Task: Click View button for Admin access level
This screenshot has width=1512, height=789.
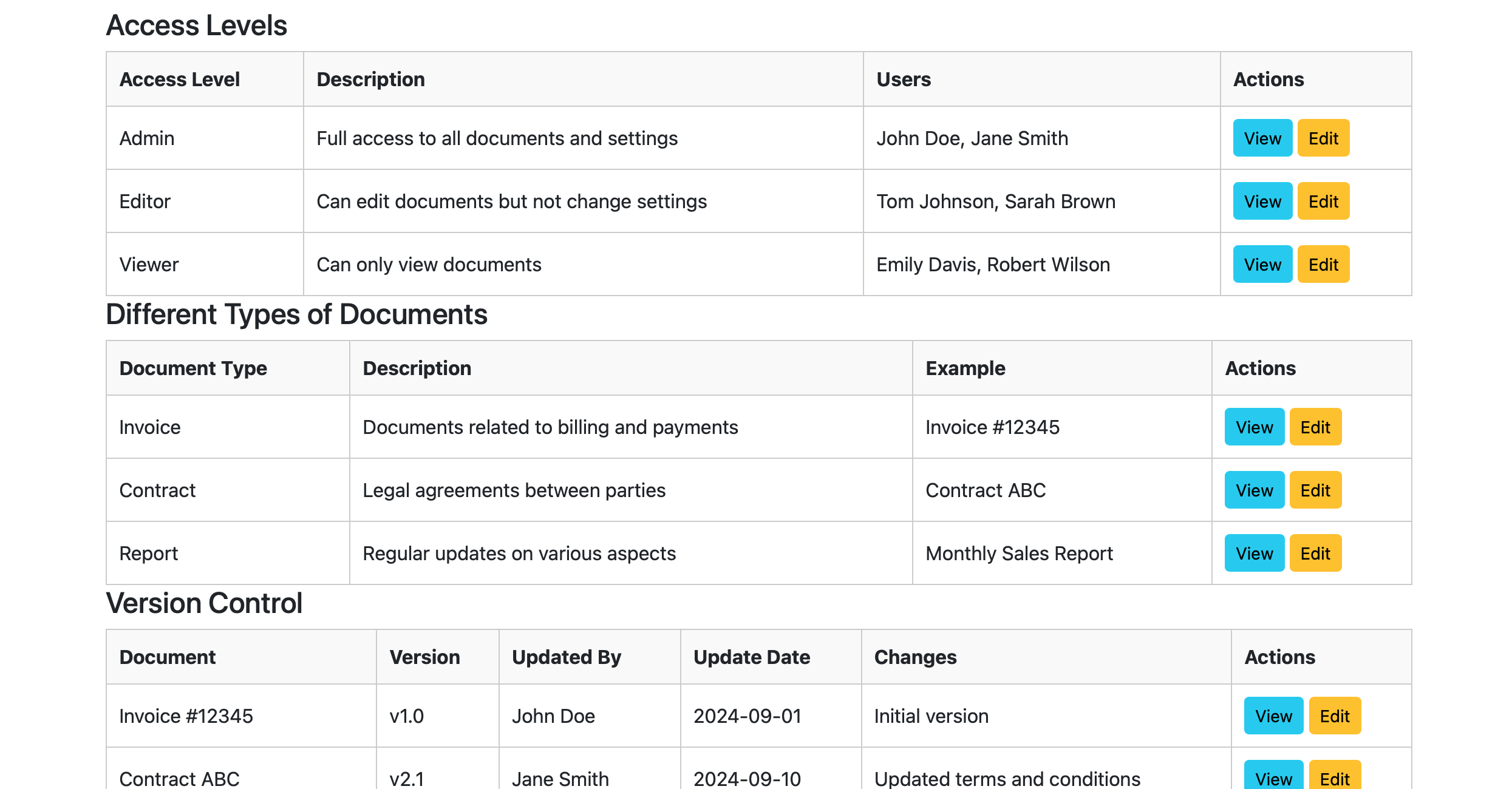Action: pos(1262,138)
